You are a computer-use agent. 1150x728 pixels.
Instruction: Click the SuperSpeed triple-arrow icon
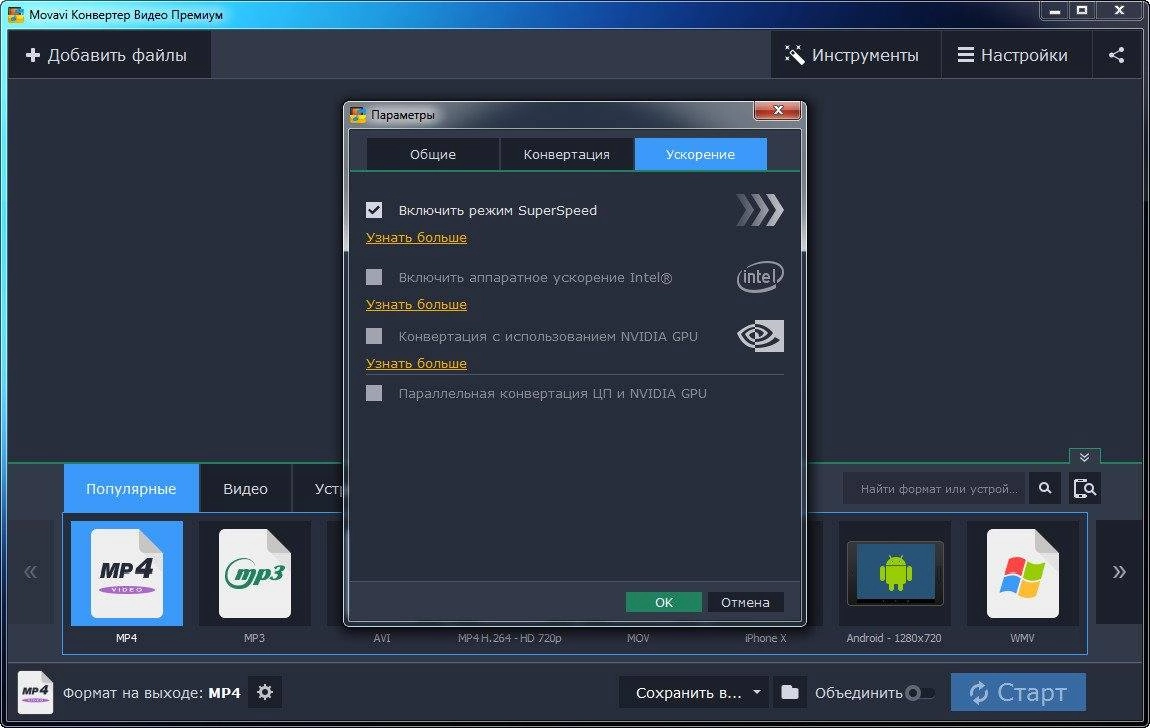tap(760, 210)
